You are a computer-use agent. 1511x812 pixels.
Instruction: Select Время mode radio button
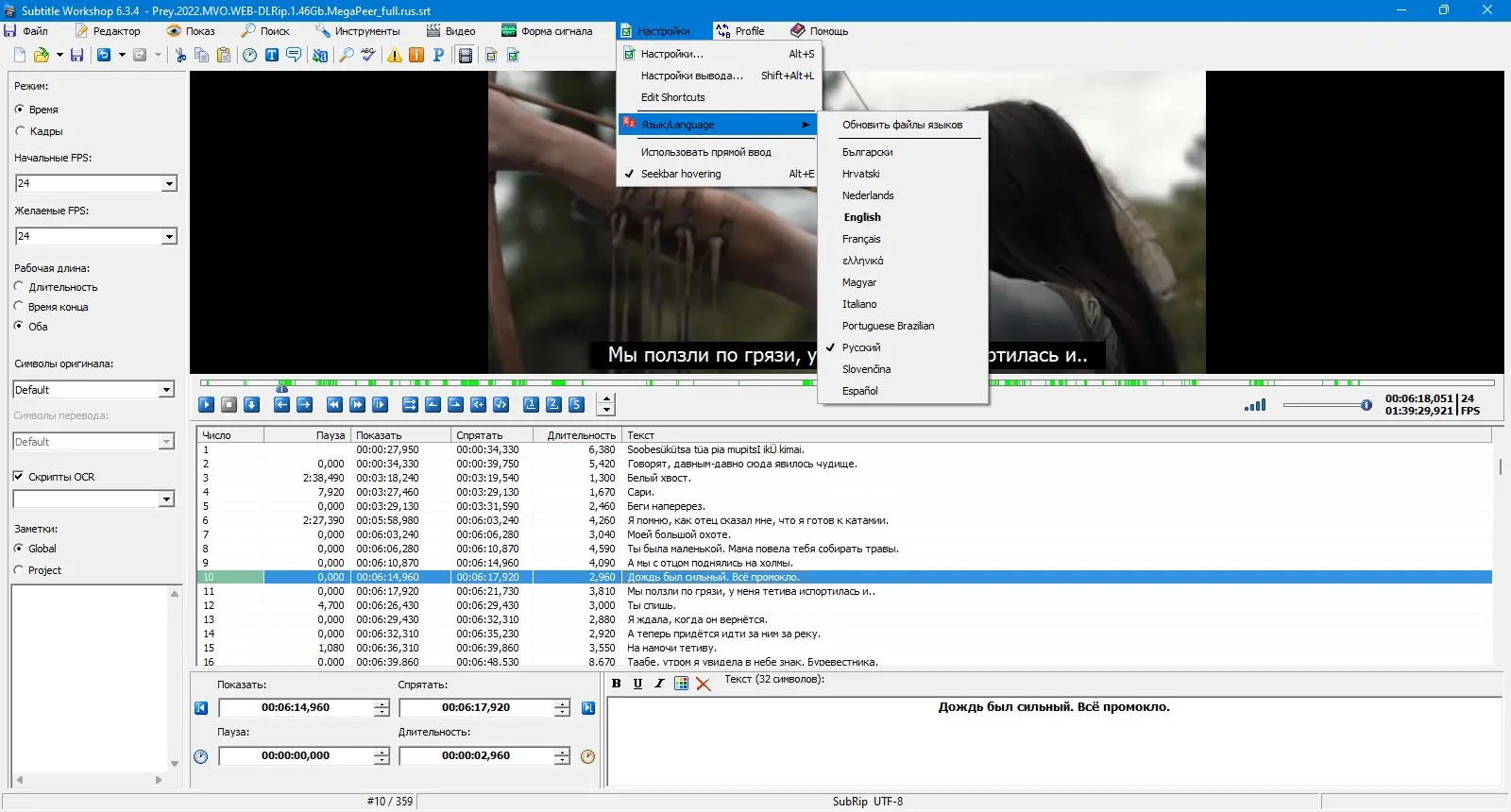tap(20, 110)
